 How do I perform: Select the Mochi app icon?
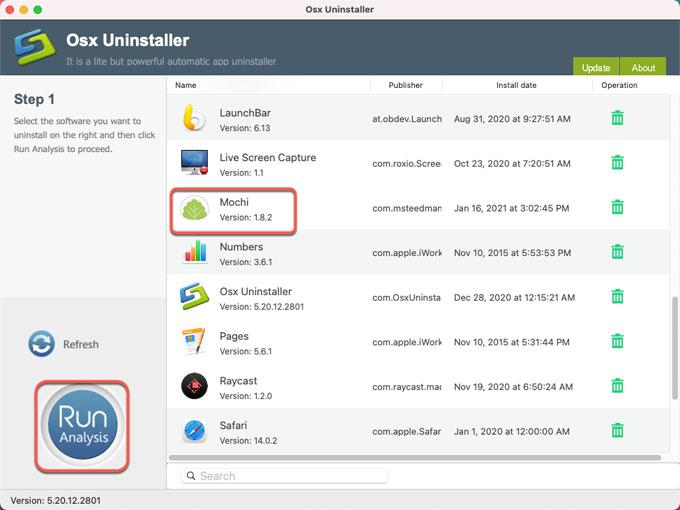(194, 208)
